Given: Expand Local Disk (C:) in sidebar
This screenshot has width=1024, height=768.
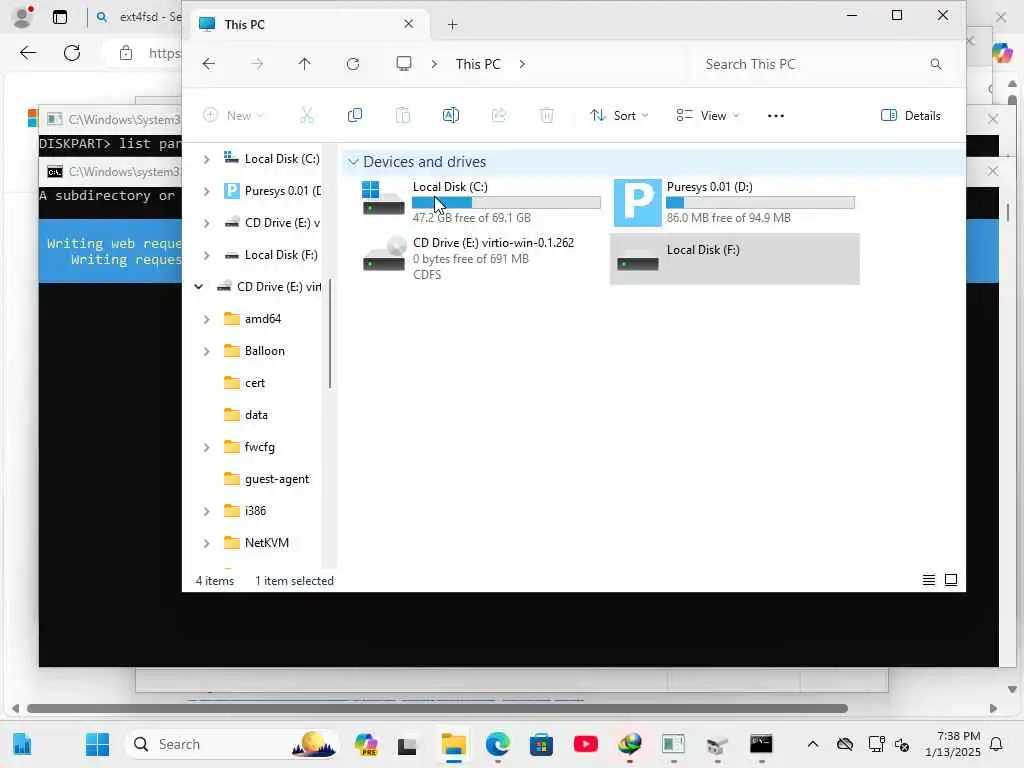Looking at the screenshot, I should pyautogui.click(x=206, y=159).
